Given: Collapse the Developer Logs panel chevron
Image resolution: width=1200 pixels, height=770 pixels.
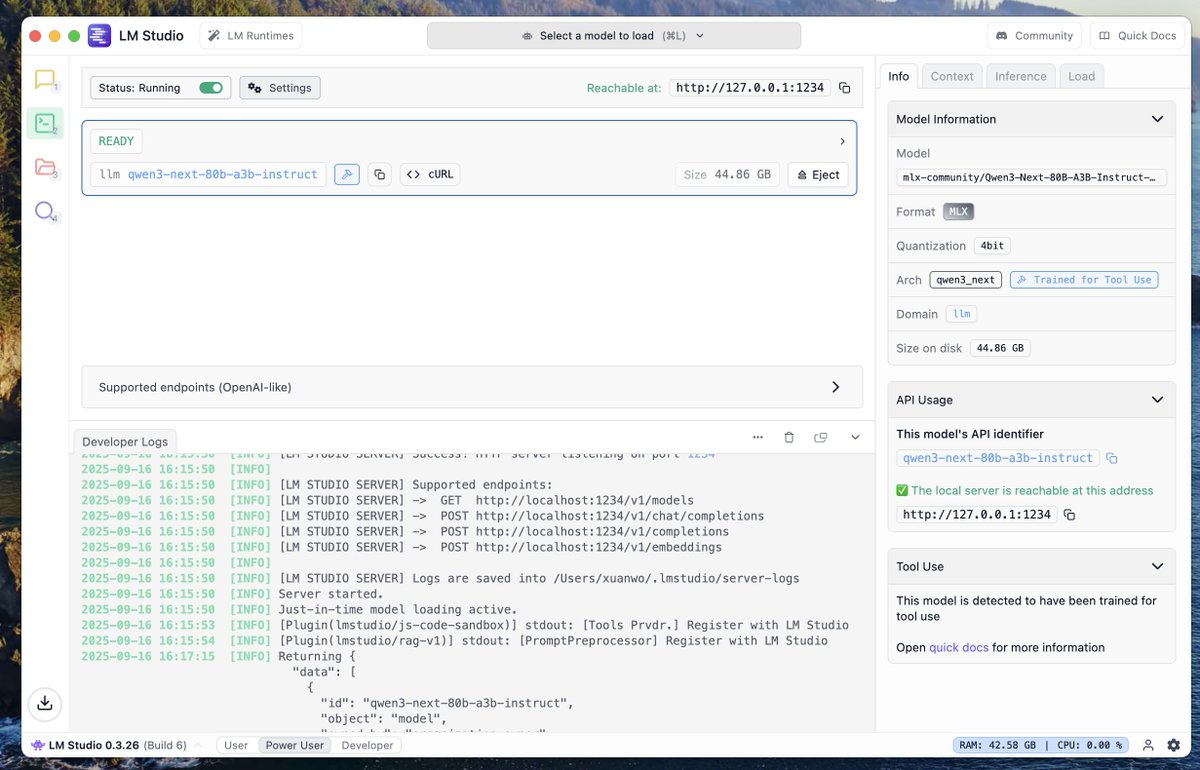Looking at the screenshot, I should [x=855, y=437].
